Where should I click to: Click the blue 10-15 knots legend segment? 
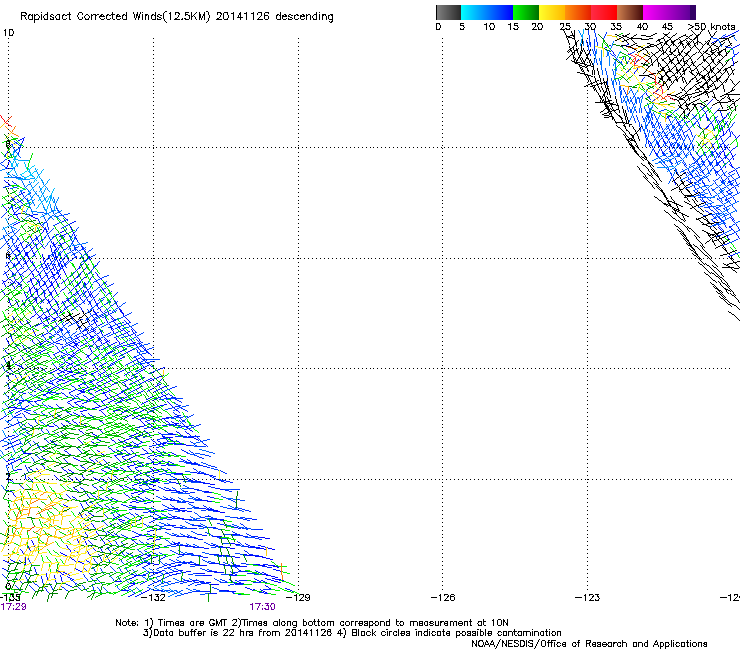(x=500, y=12)
